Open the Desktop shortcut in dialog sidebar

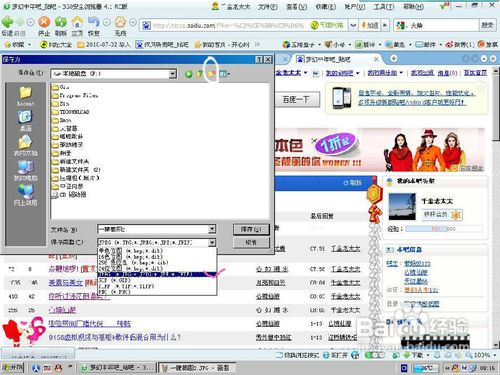25,121
